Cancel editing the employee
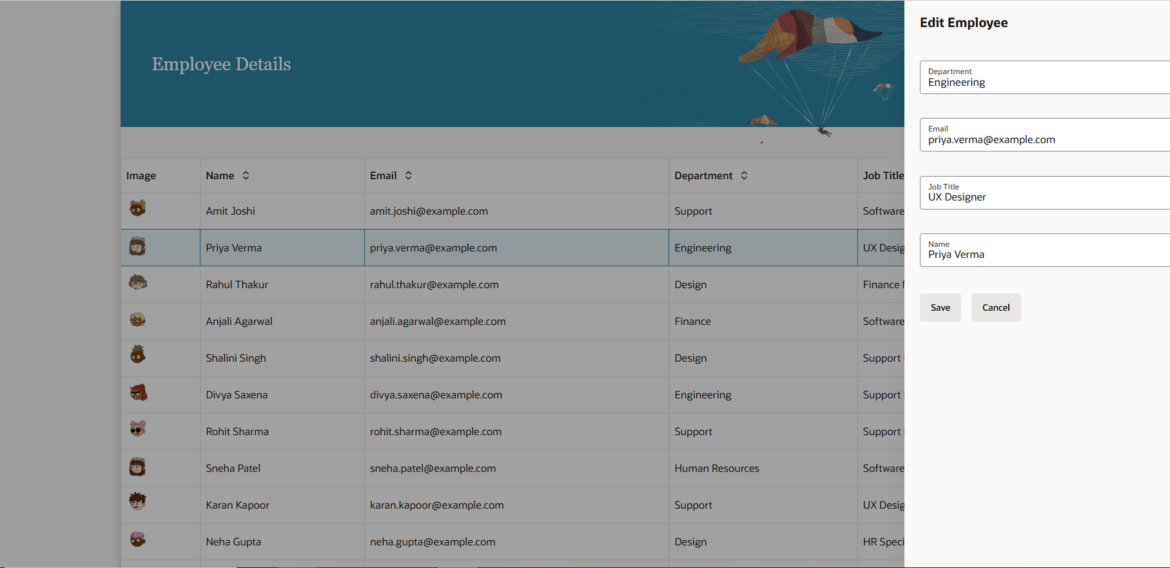 [996, 308]
